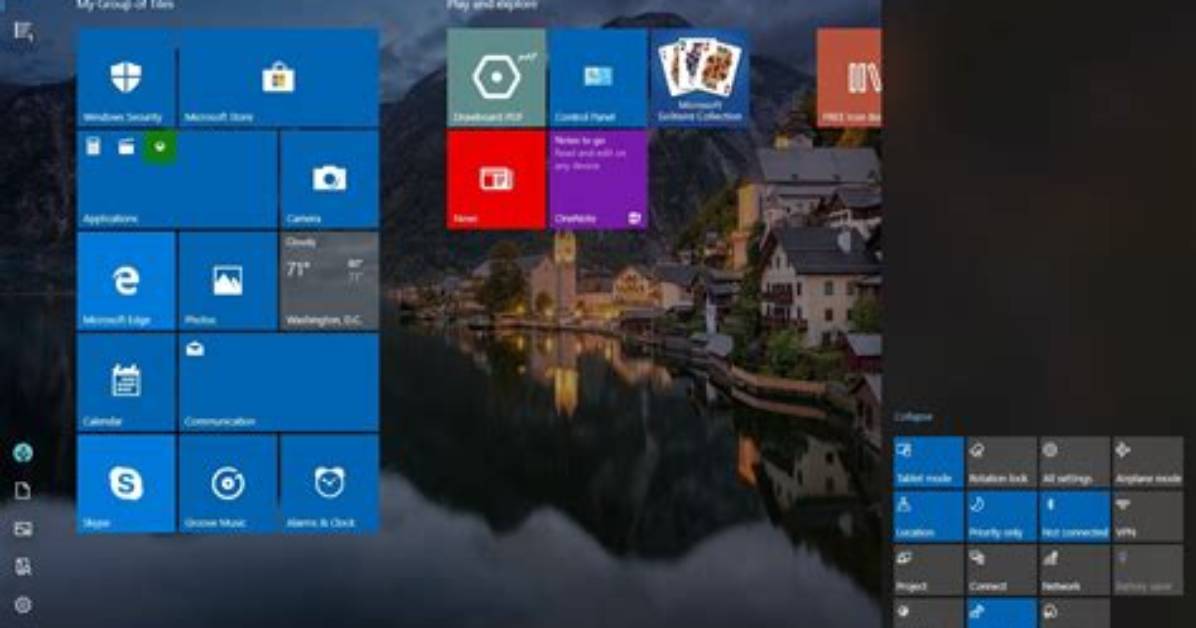Open the Control Panel tile
1196x628 pixels.
coord(598,78)
